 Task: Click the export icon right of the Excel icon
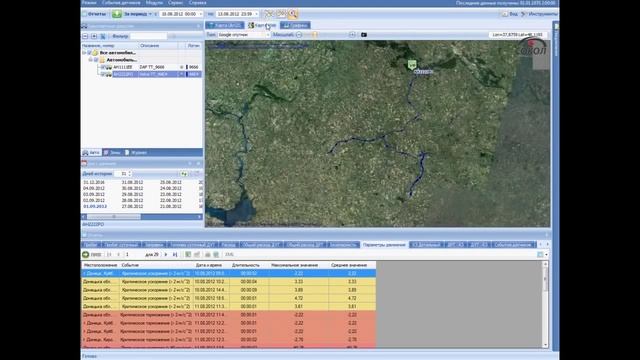[197, 254]
